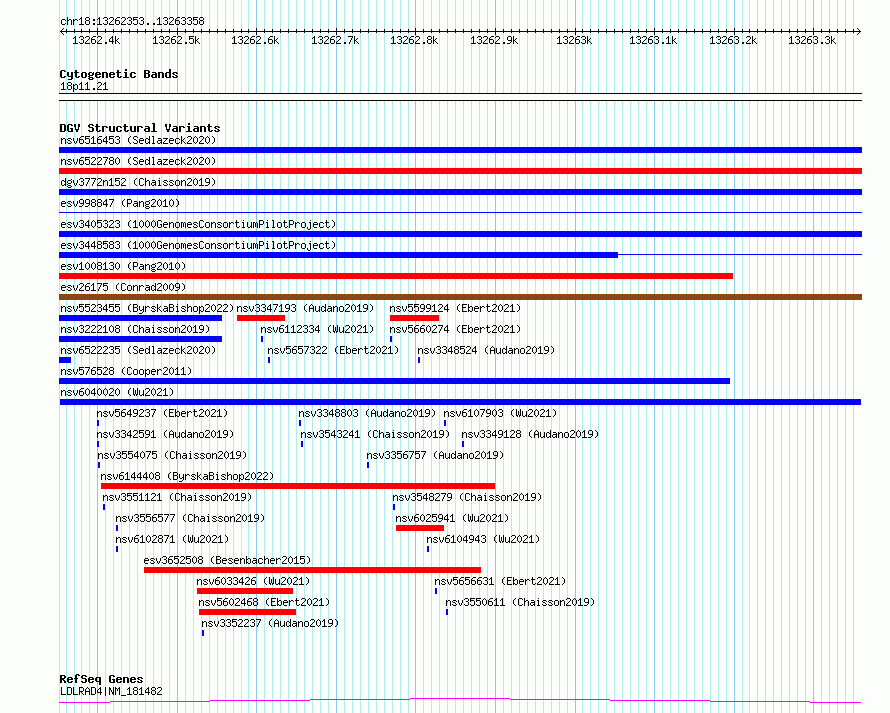Click the 13263.3k ruler tick label
This screenshot has height=713, width=890.
(x=812, y=41)
